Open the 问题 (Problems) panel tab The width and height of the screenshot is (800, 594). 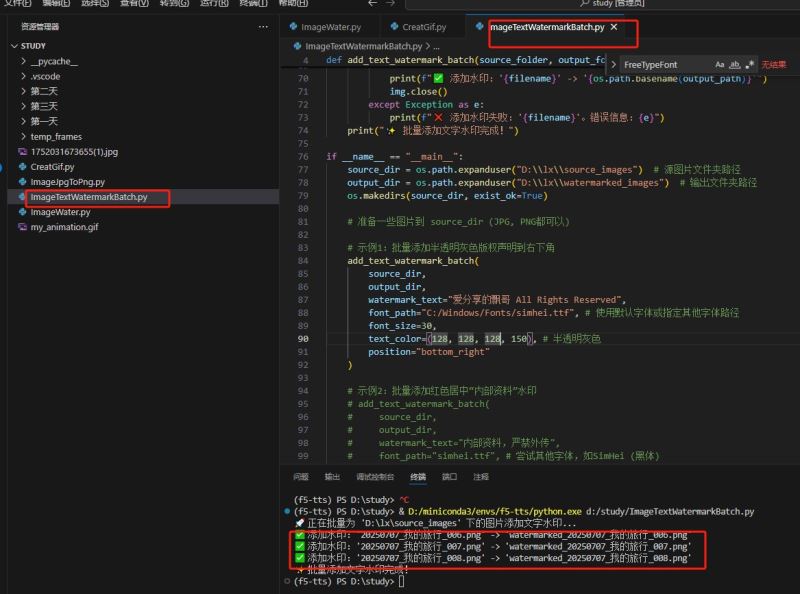tap(301, 477)
